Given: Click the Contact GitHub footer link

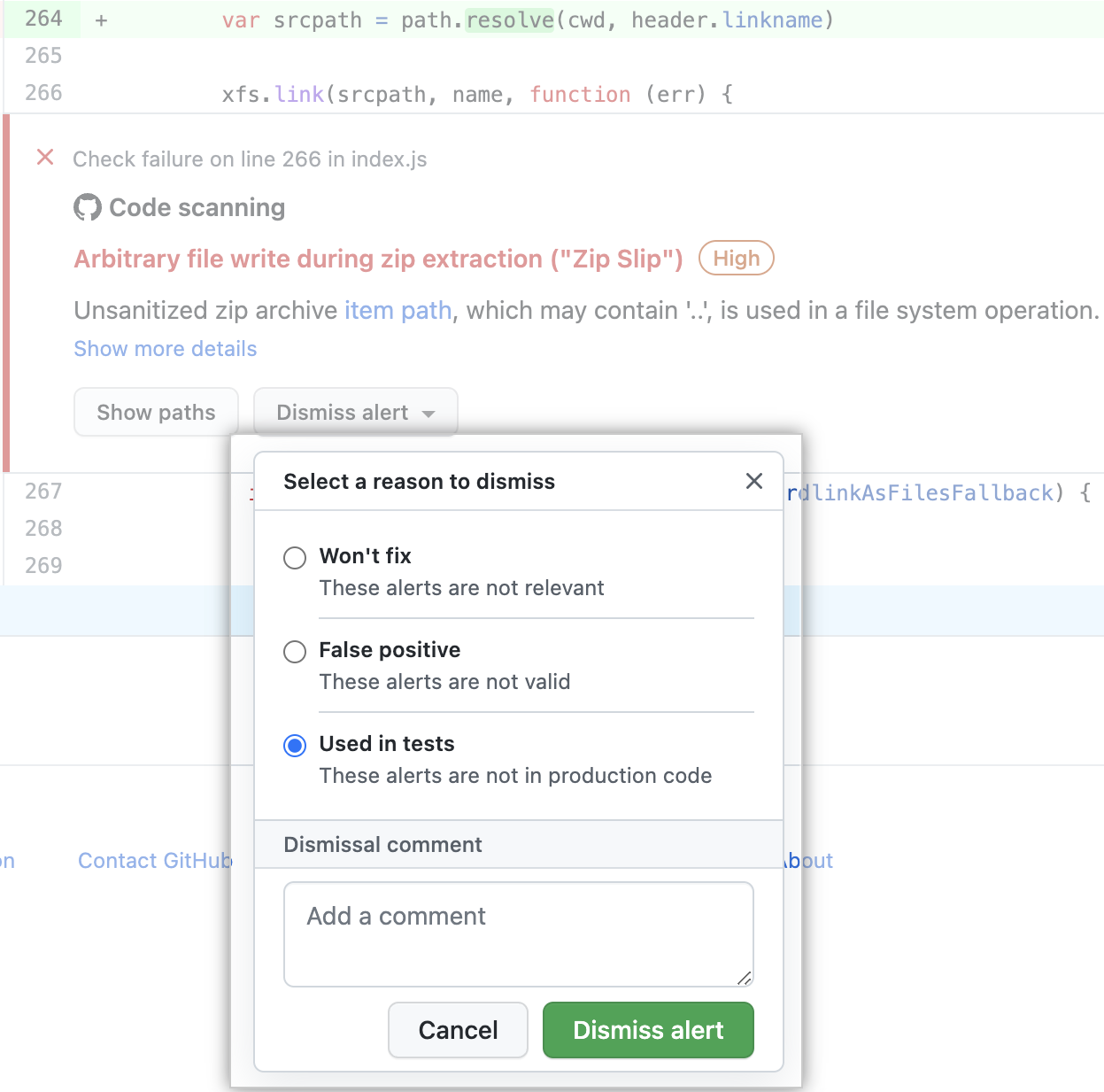Looking at the screenshot, I should tap(156, 860).
